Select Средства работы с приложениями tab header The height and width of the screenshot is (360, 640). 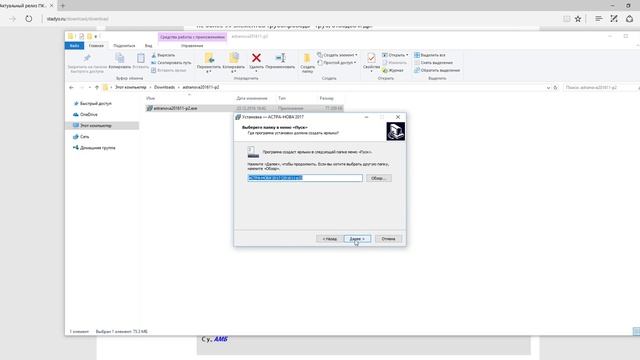click(192, 37)
